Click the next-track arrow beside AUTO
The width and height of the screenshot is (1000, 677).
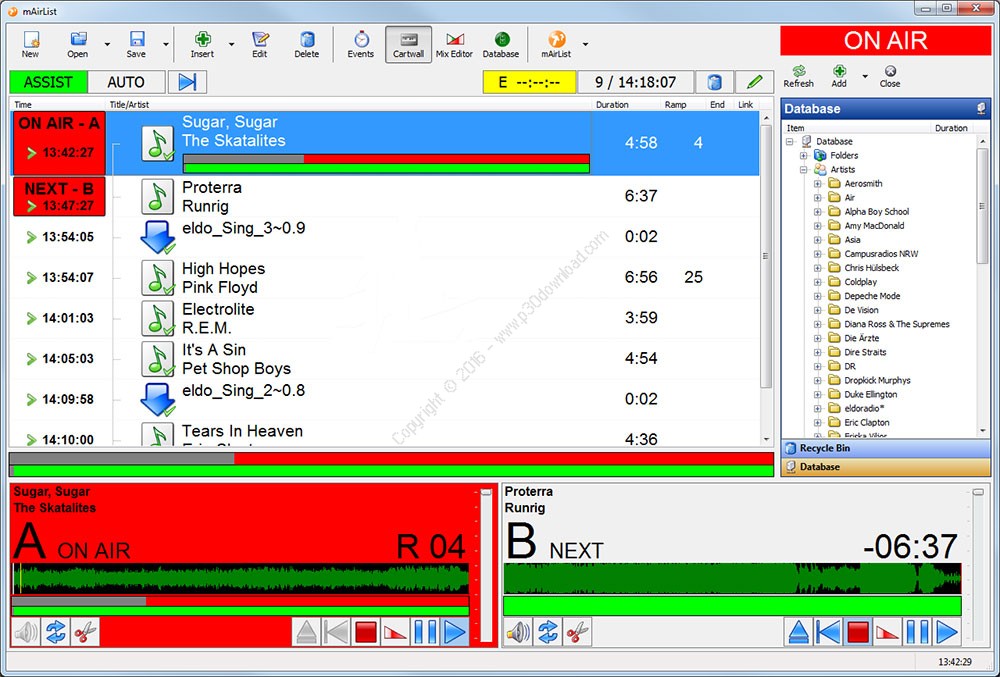[x=187, y=82]
